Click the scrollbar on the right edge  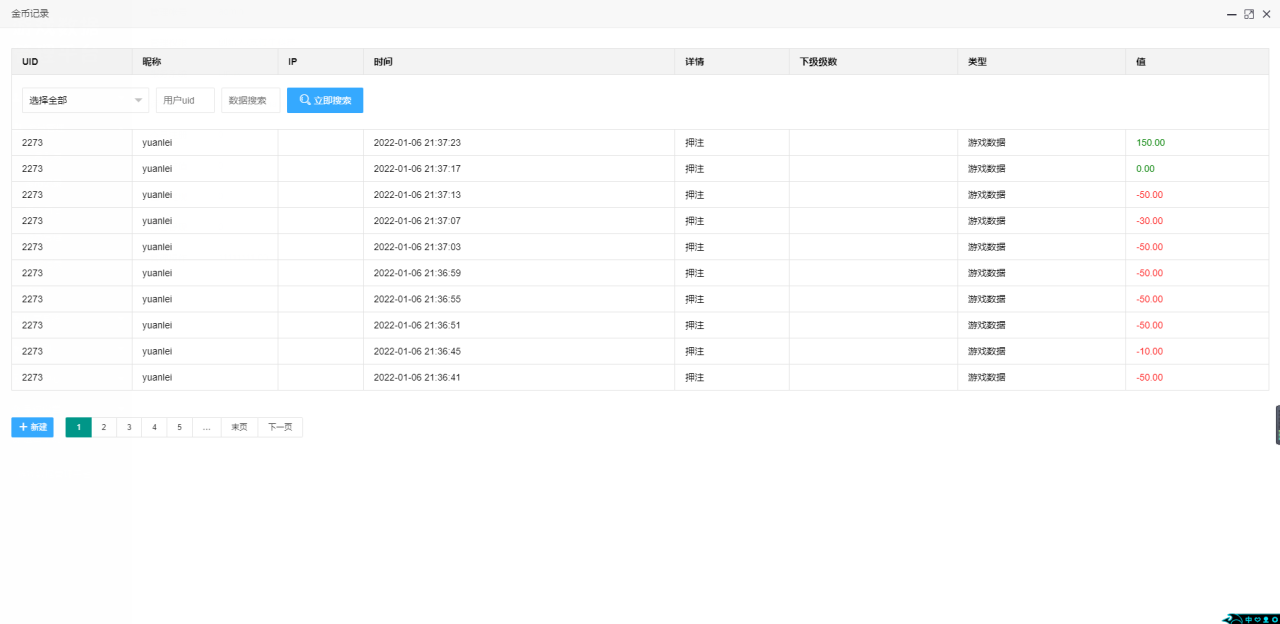click(1276, 420)
